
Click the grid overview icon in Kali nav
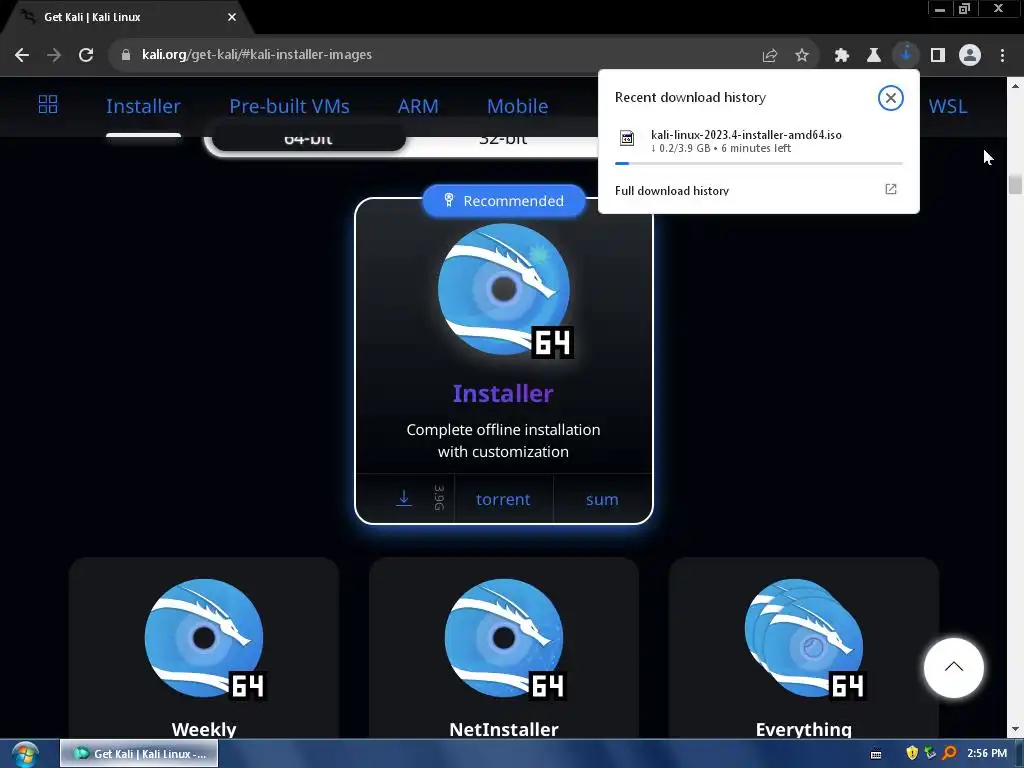48,104
